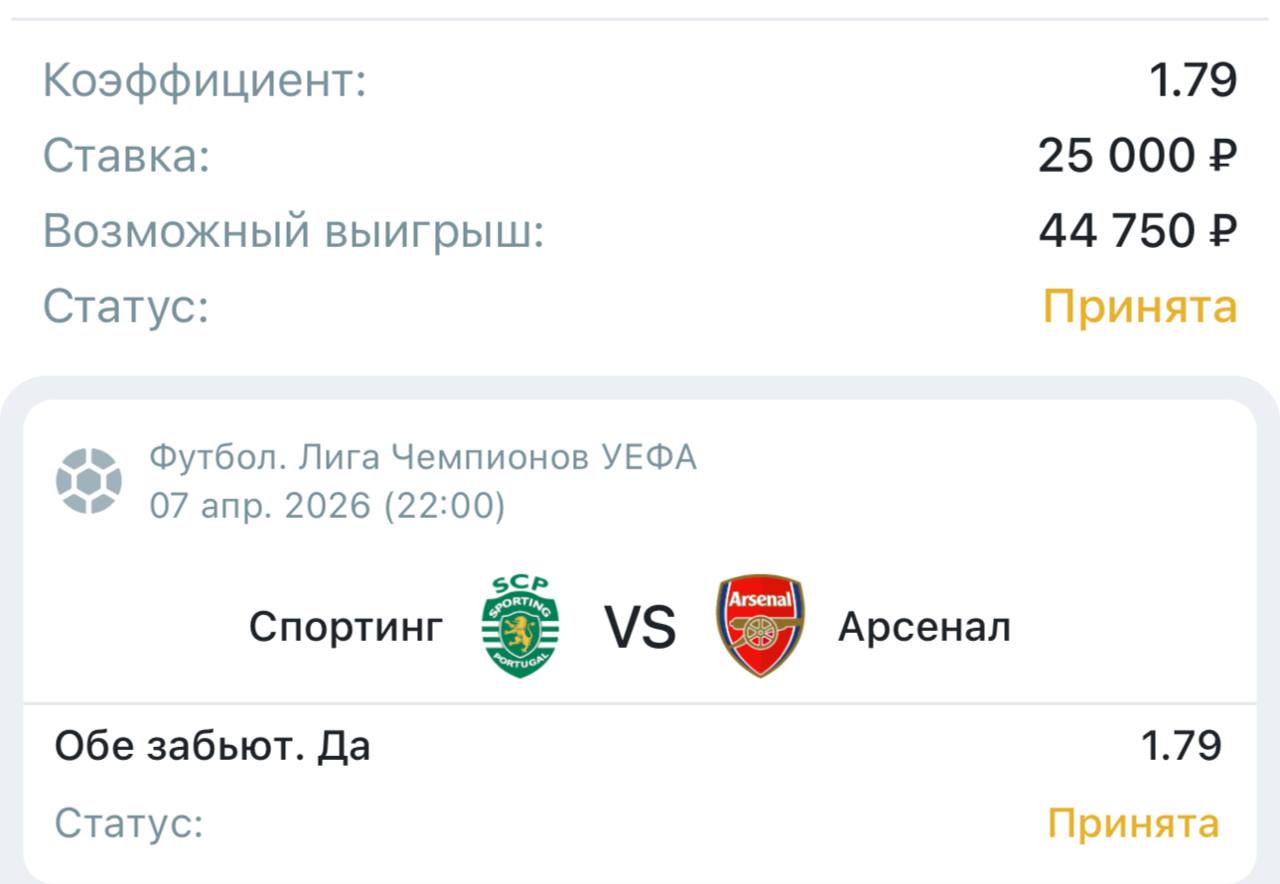Click the football sport icon
Screen dimensions: 1280x884
point(89,481)
